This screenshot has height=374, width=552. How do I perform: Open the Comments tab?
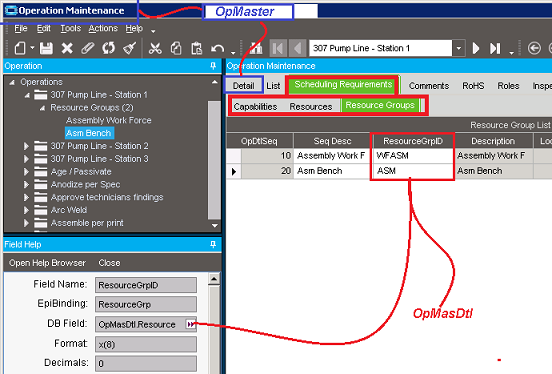pyautogui.click(x=429, y=86)
